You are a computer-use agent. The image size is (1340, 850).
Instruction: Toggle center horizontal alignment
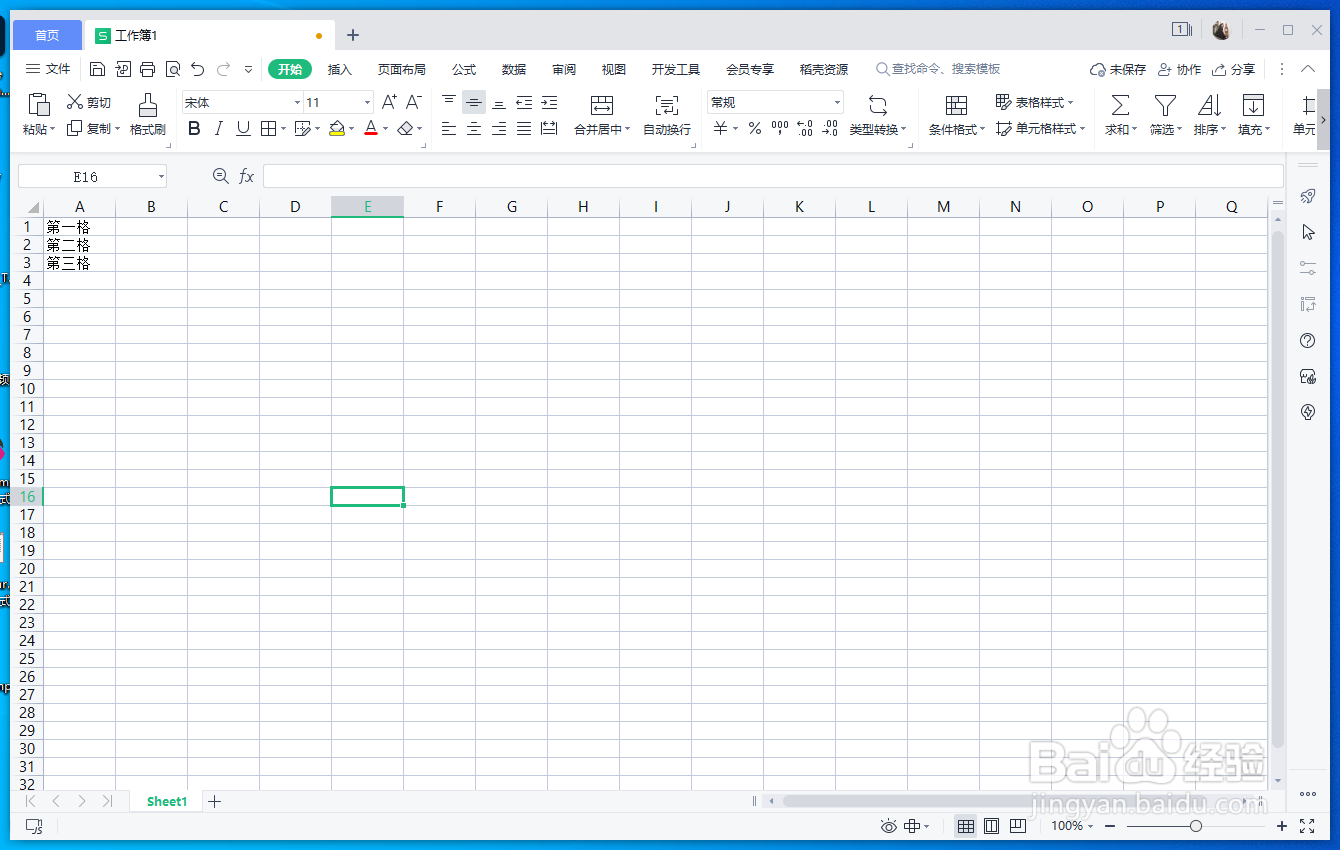tap(474, 128)
